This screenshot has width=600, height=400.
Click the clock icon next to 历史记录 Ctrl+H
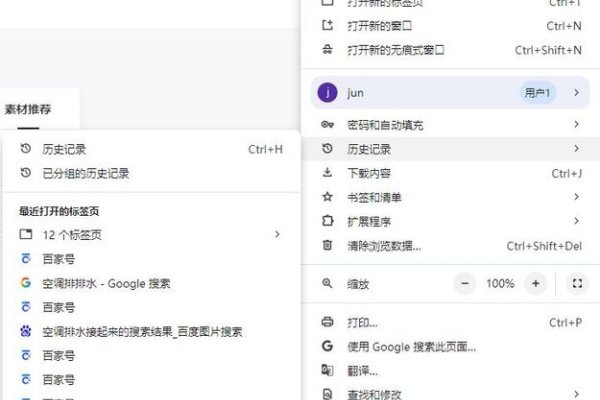pos(26,149)
